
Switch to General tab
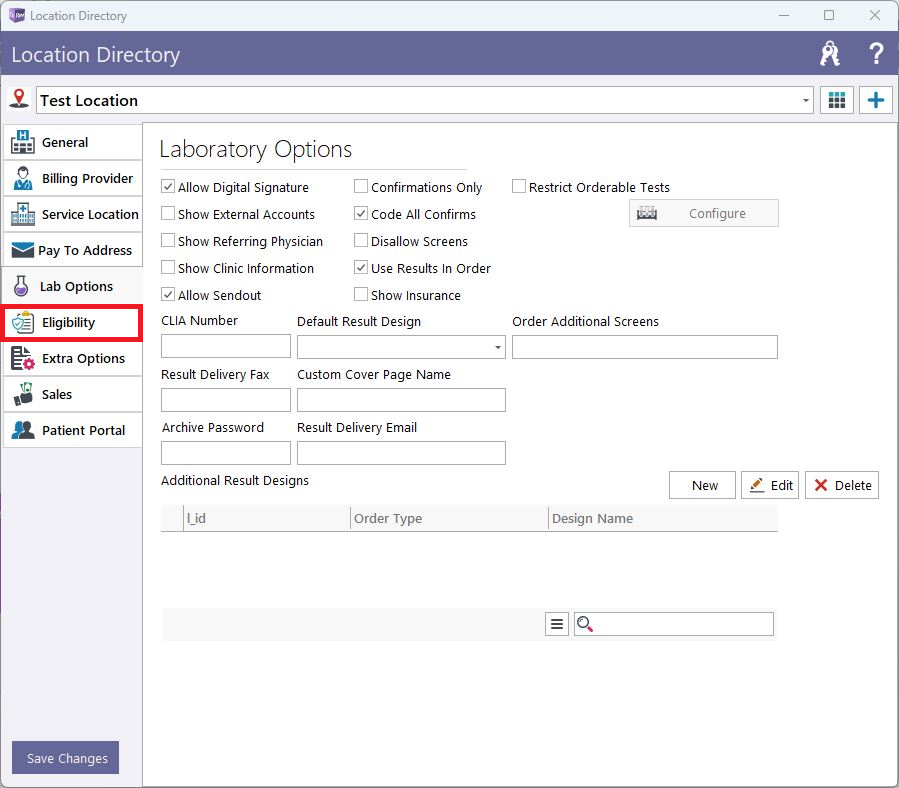click(x=72, y=142)
